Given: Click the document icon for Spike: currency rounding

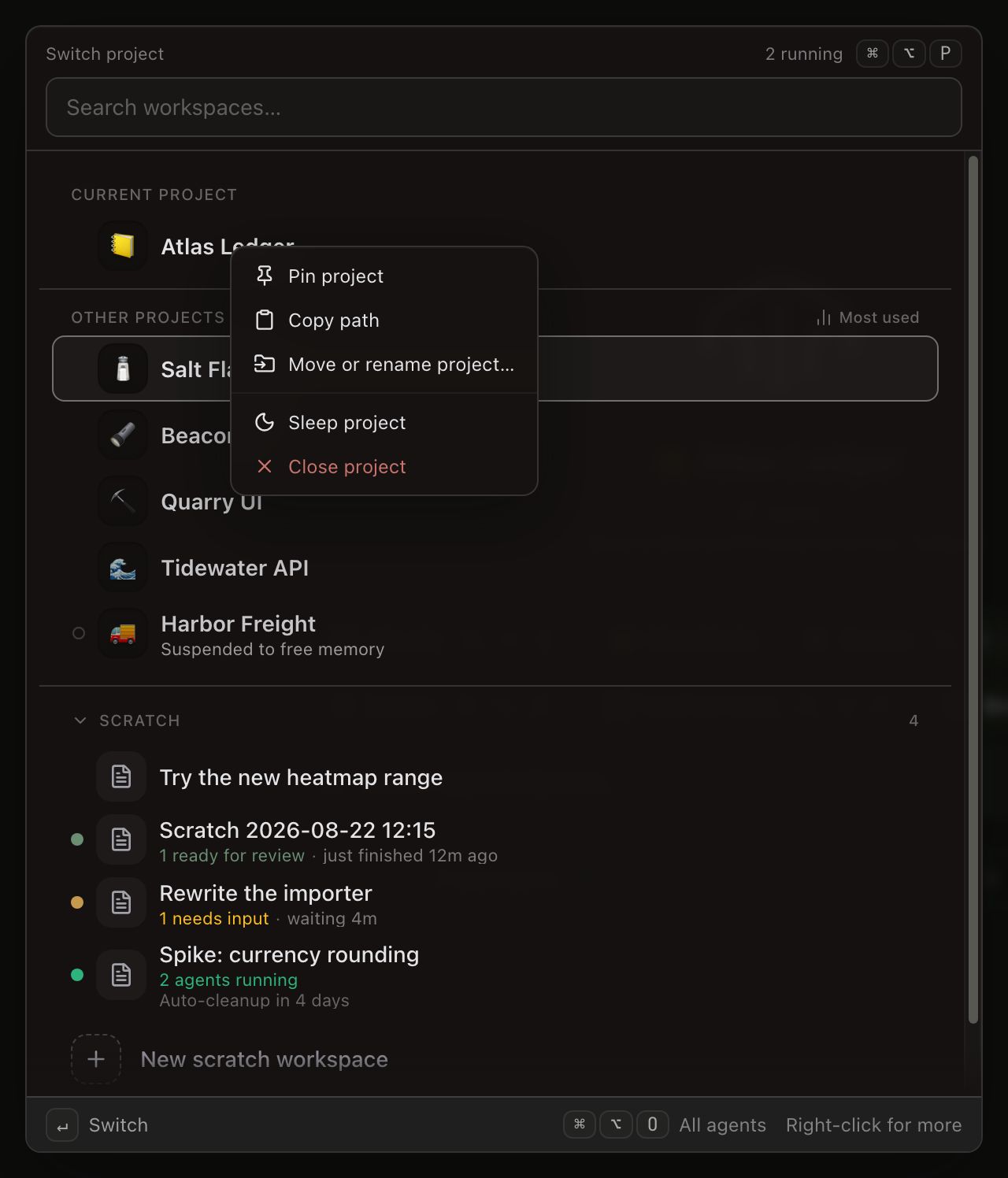Looking at the screenshot, I should click(121, 975).
